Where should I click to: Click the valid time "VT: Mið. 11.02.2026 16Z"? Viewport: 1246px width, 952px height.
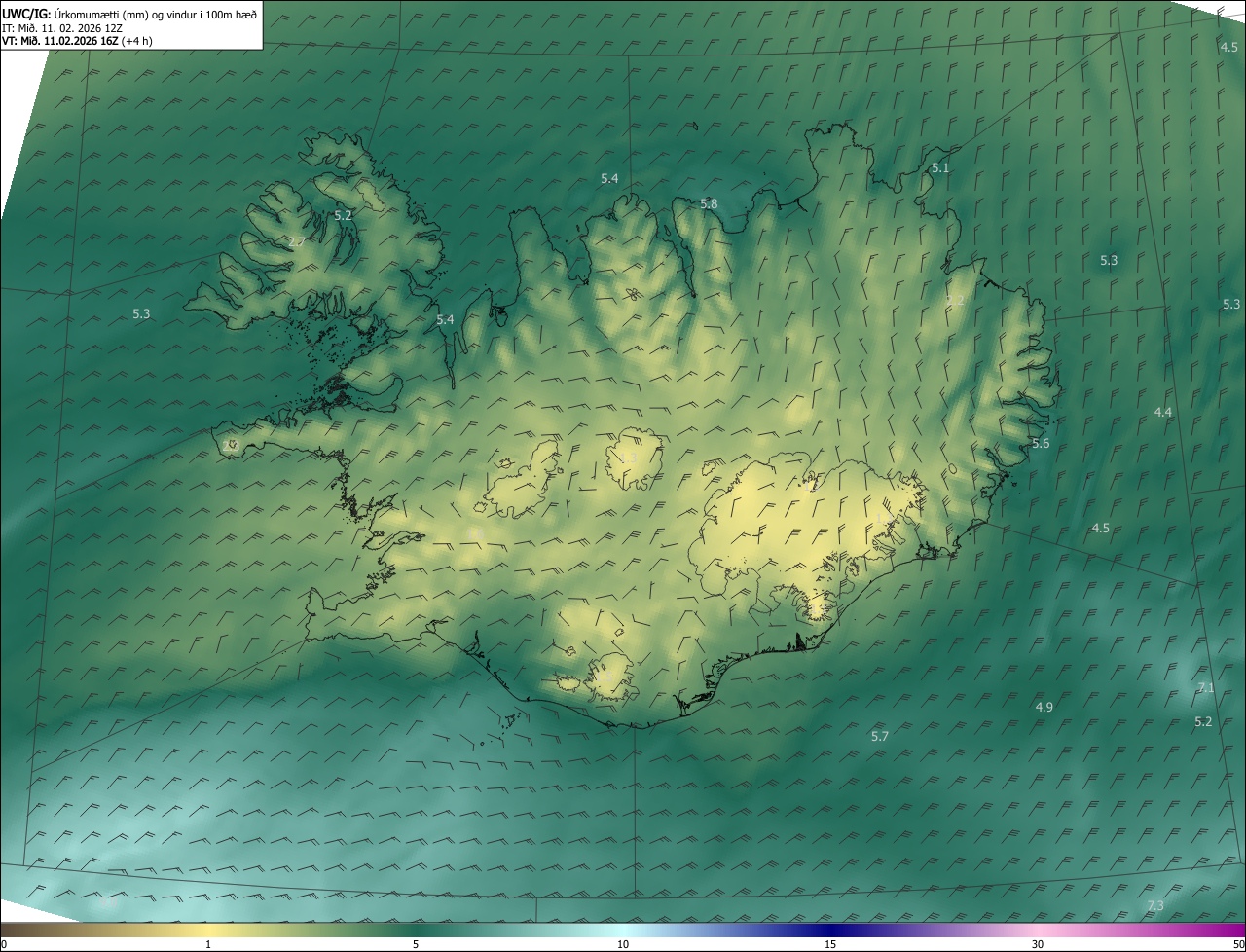pos(60,41)
